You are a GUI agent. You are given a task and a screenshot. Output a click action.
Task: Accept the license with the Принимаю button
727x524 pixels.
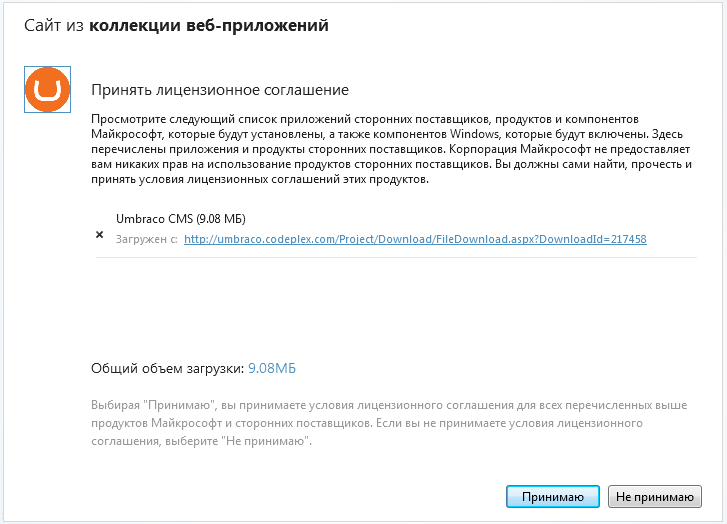pyautogui.click(x=553, y=497)
